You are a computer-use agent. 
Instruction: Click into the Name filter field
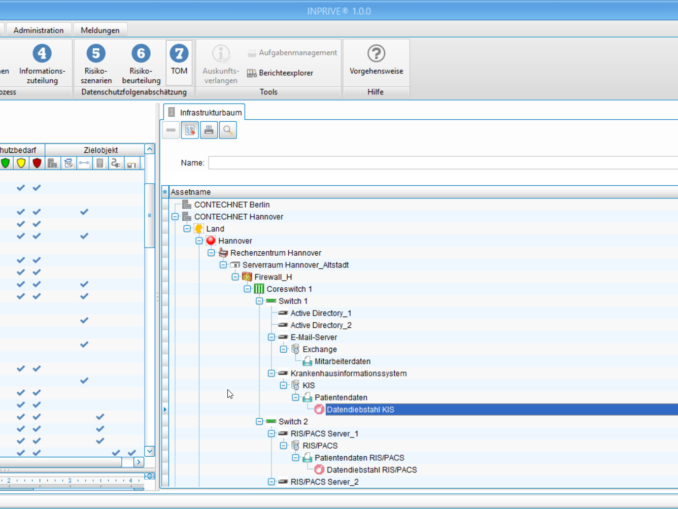[443, 163]
